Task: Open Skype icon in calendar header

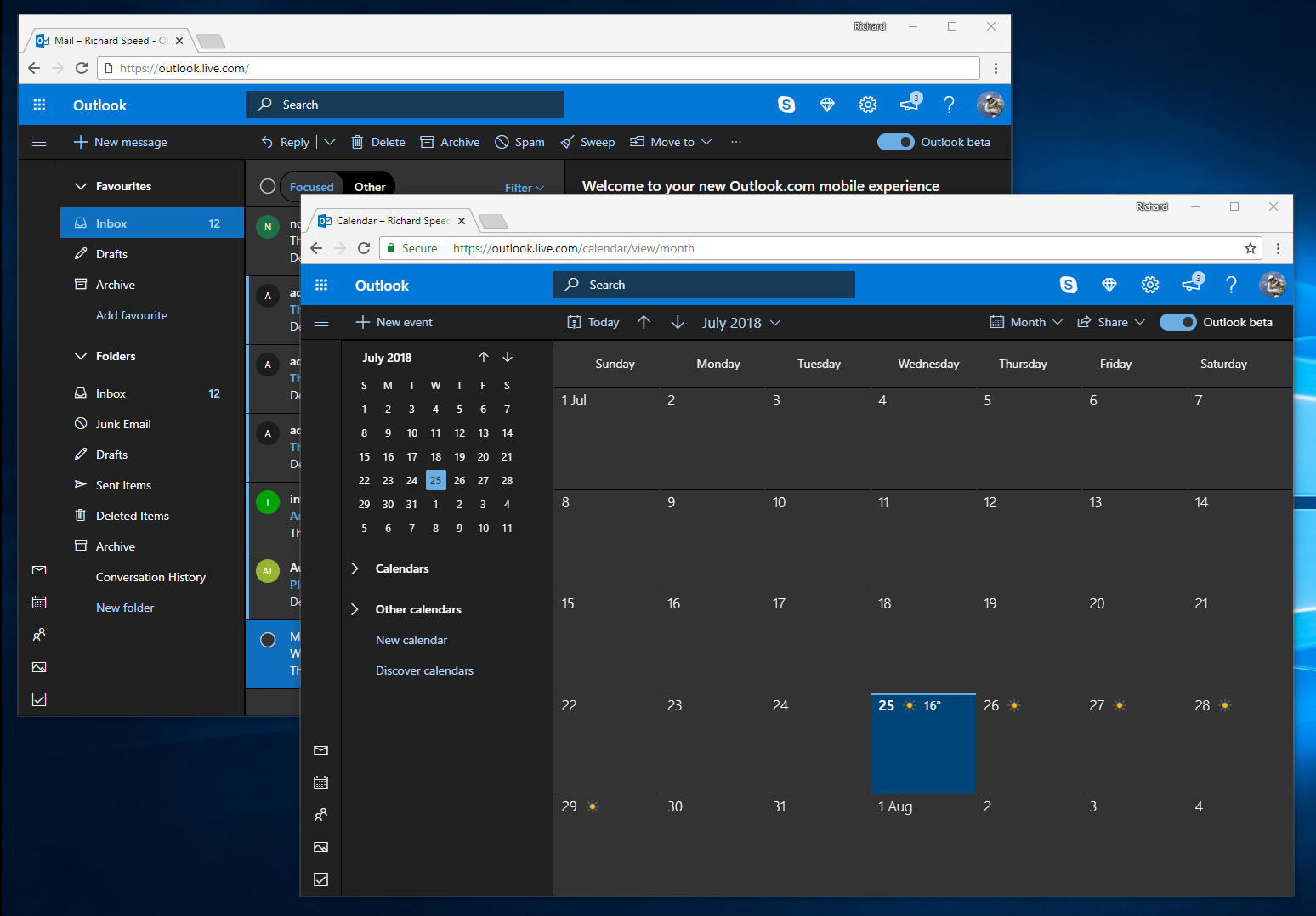Action: point(1068,286)
